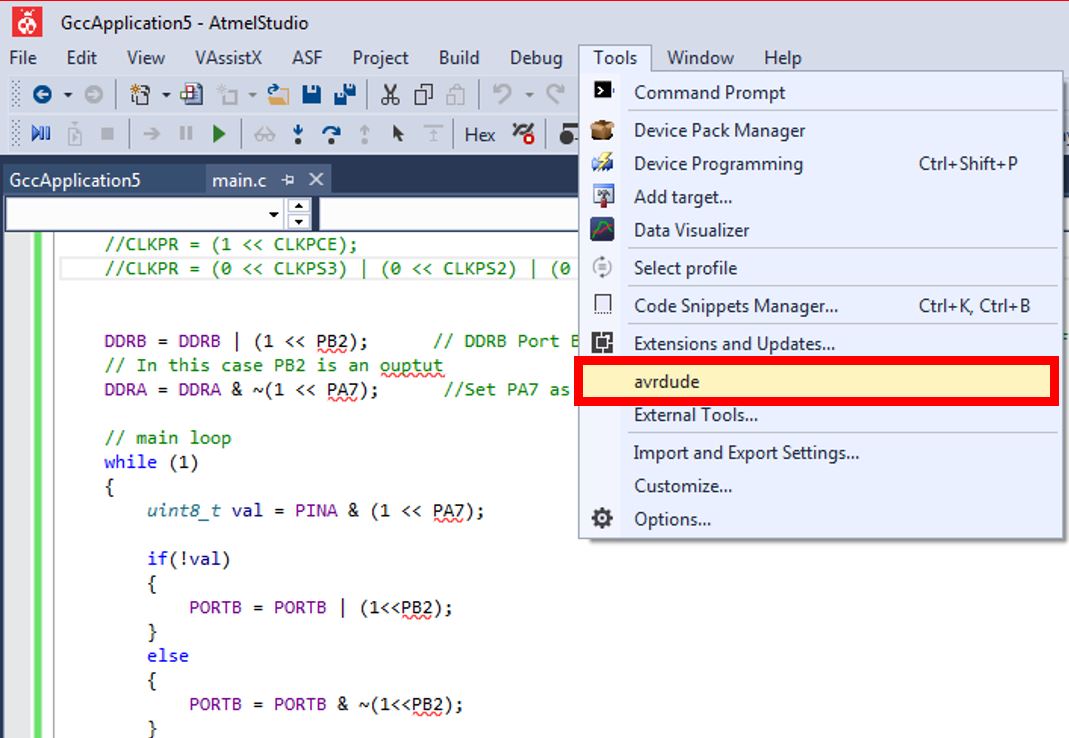This screenshot has width=1069, height=738.
Task: Open the Edit menu
Action: coord(82,58)
